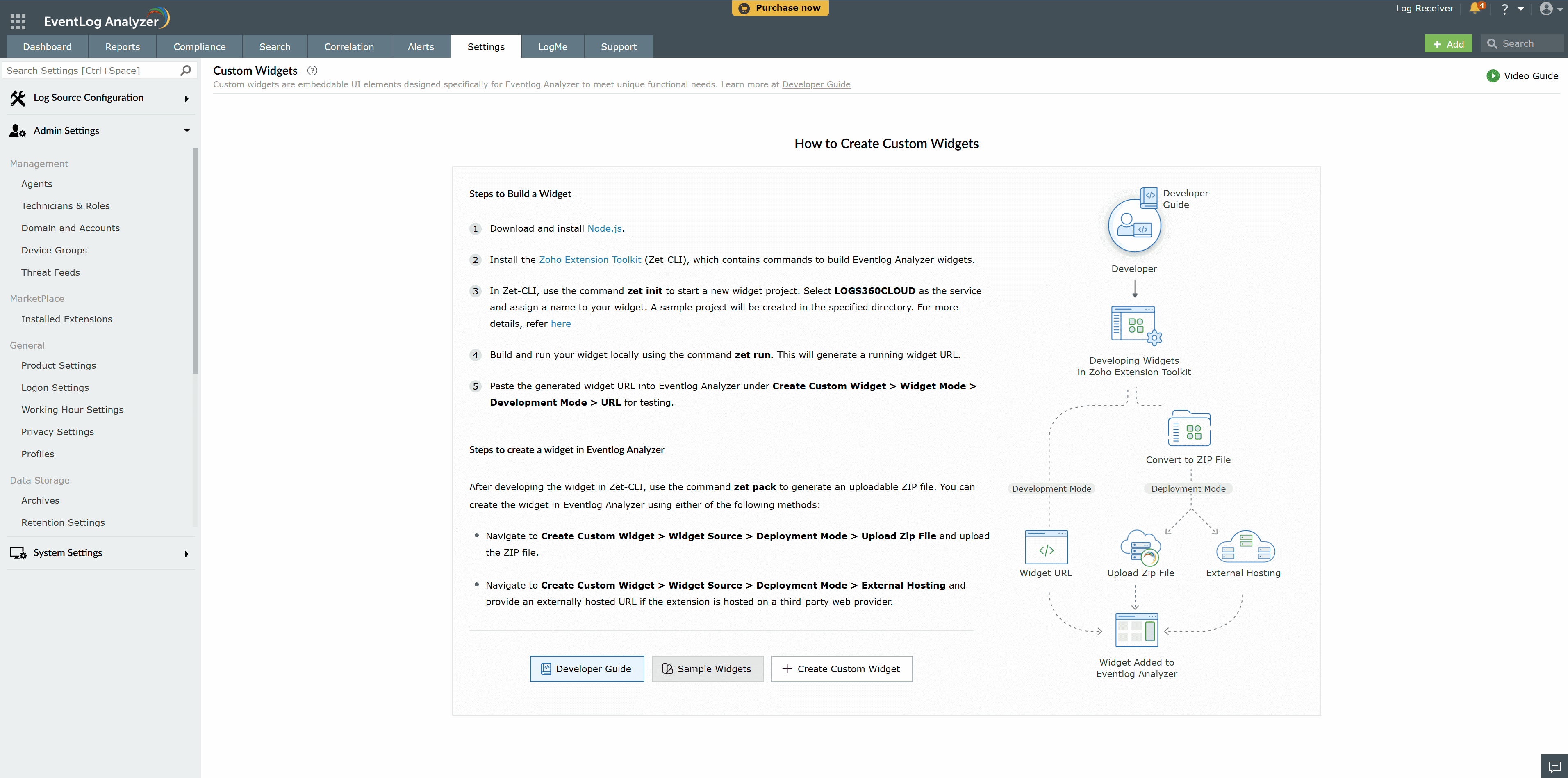The width and height of the screenshot is (1568, 778).
Task: Switch to the Reports tab
Action: tap(122, 46)
